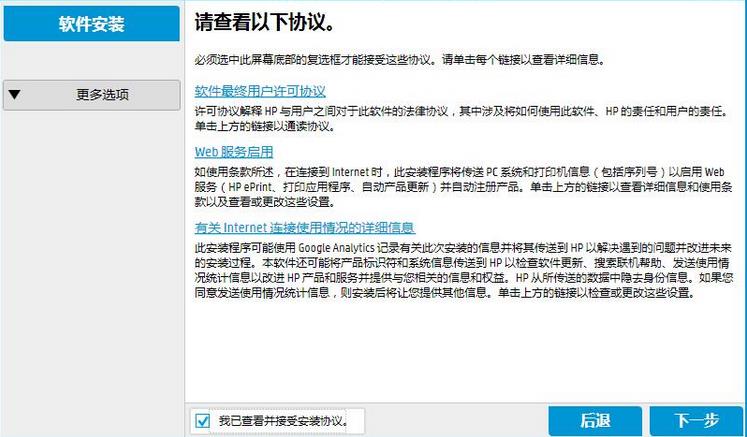Select the 软件安装 sidebar tab
The height and width of the screenshot is (437, 747).
tap(91, 24)
